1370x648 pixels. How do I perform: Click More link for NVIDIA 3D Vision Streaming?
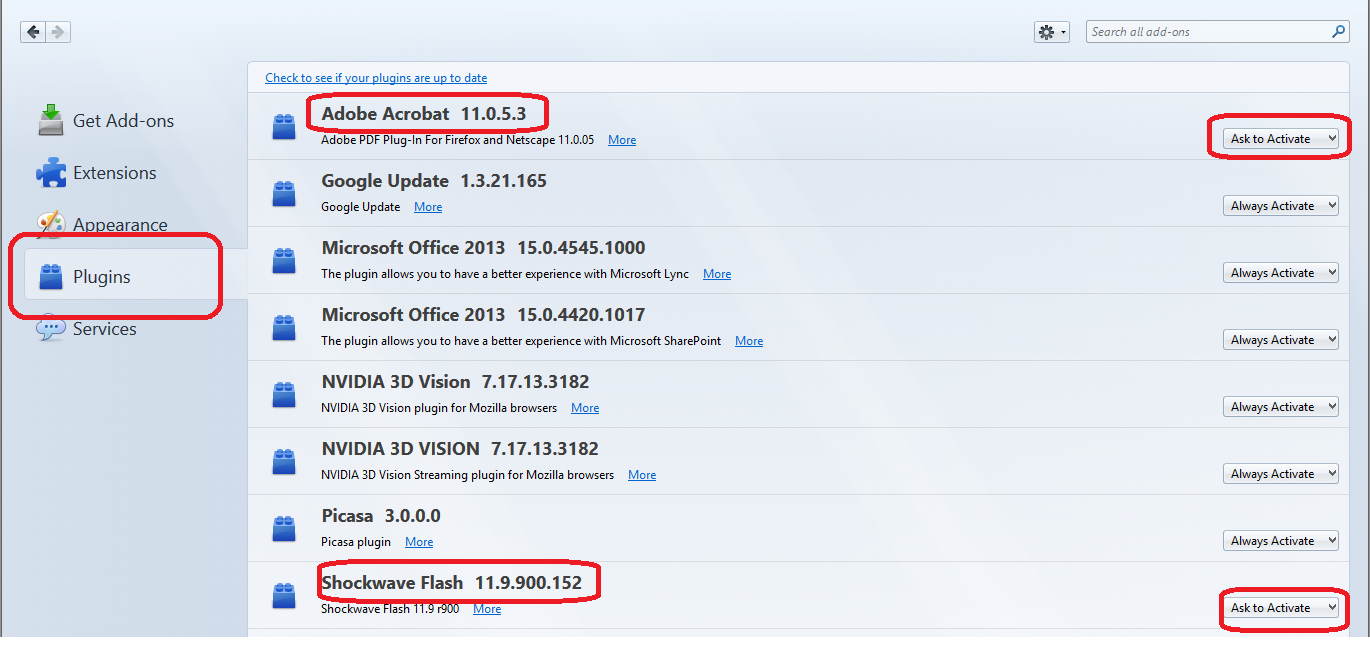642,475
